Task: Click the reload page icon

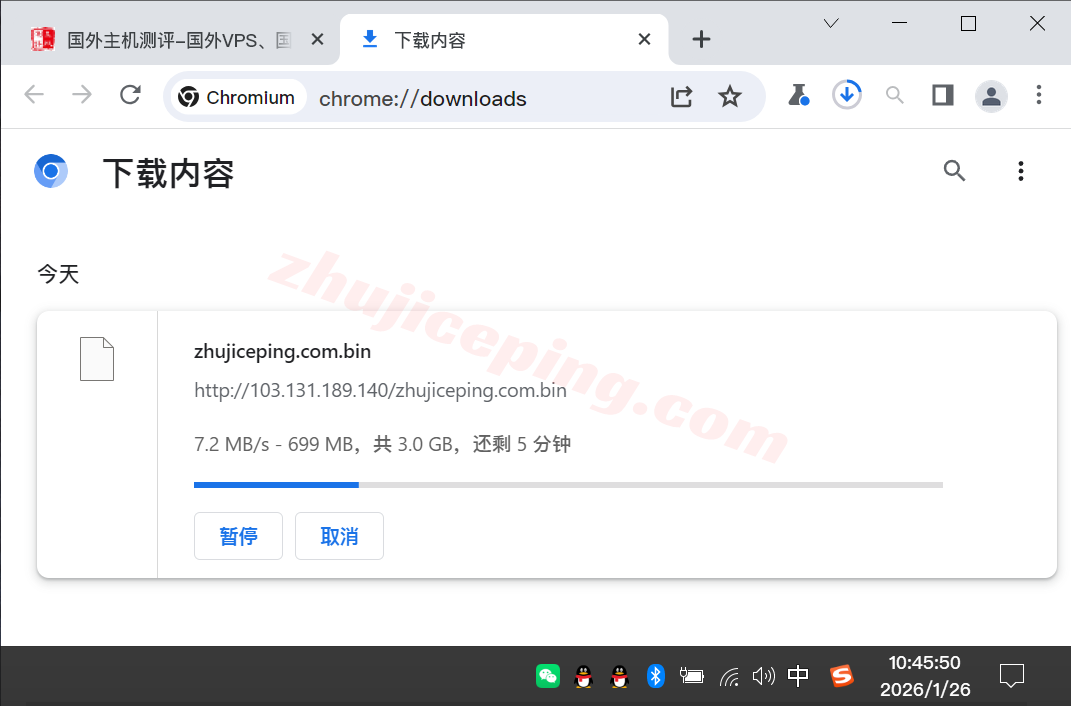Action: coord(130,95)
